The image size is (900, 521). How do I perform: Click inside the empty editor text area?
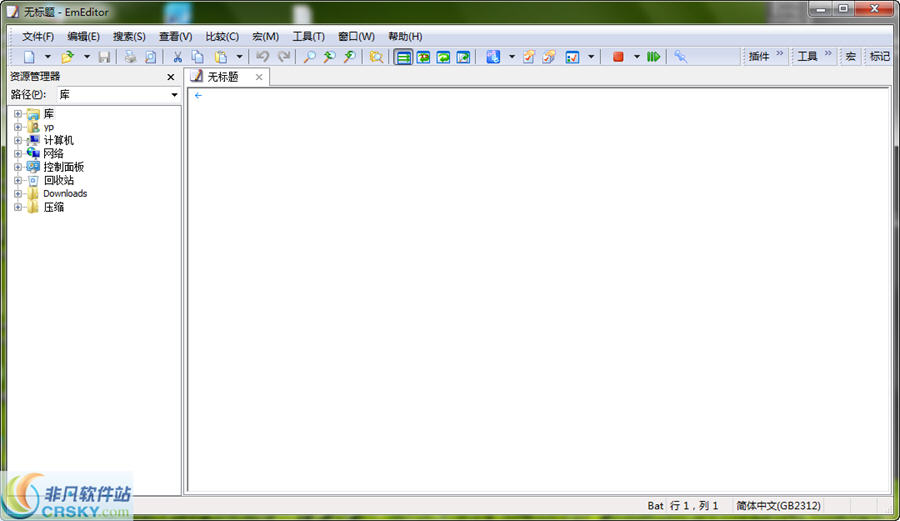point(538,290)
